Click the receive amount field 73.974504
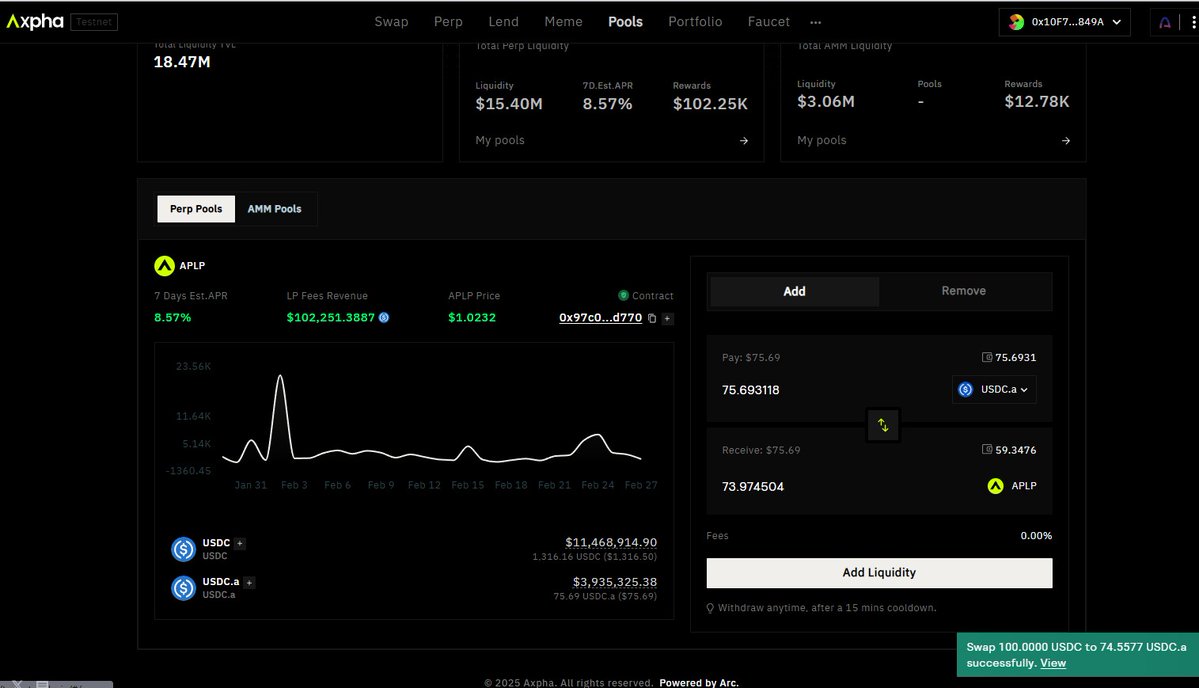1199x688 pixels. pos(753,487)
